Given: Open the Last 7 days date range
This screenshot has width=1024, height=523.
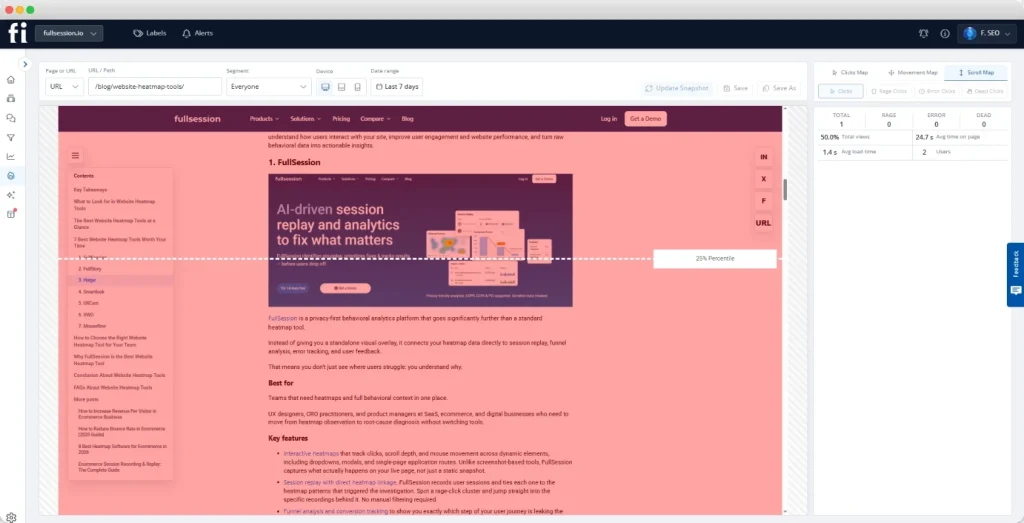Looking at the screenshot, I should (x=396, y=87).
